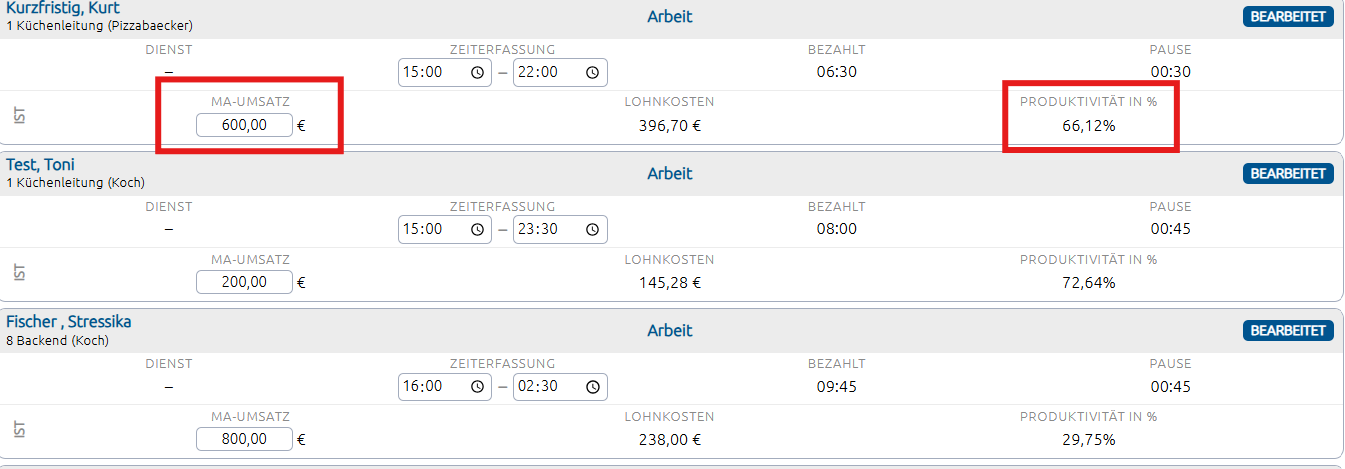Open employee name Kurzfristig, Kurt
Screen dimensions: 1345x469
(62, 8)
